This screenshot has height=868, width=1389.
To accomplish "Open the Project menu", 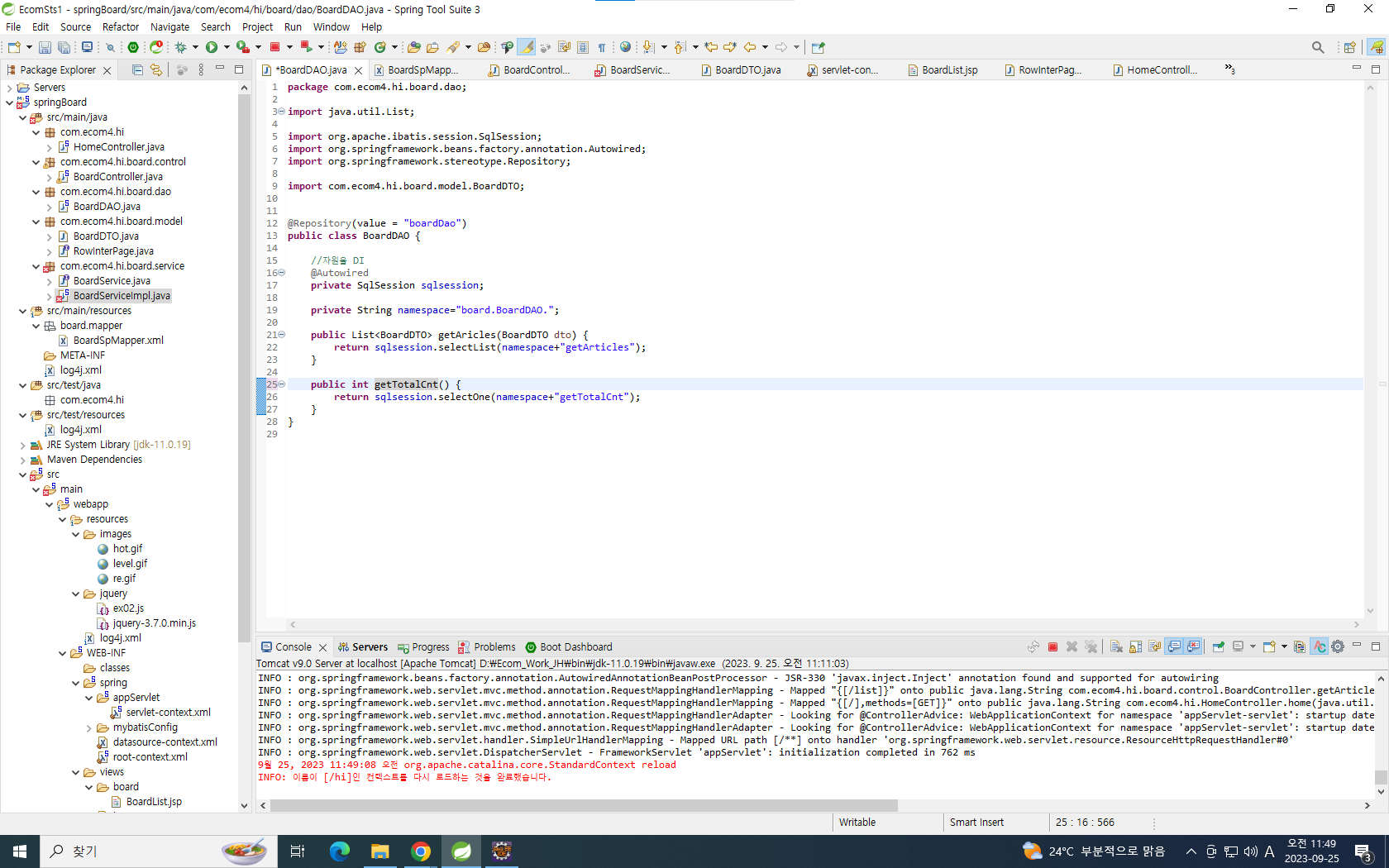I will (x=257, y=26).
